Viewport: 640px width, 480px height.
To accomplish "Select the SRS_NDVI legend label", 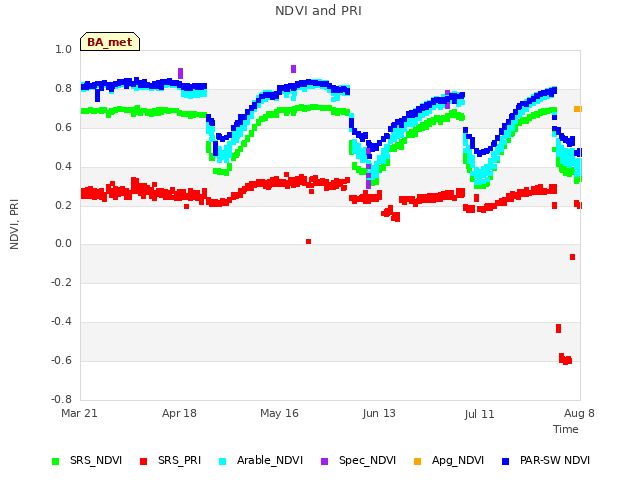I will (96, 460).
